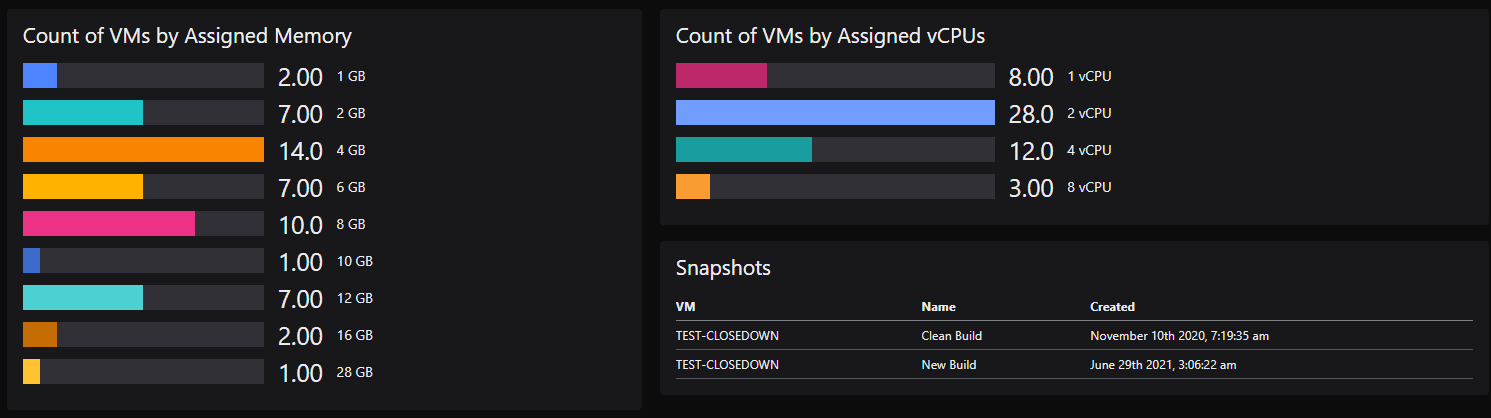Select the Clean Build snapshot row
Viewport: 1491px width, 418px height.
[x=1074, y=336]
